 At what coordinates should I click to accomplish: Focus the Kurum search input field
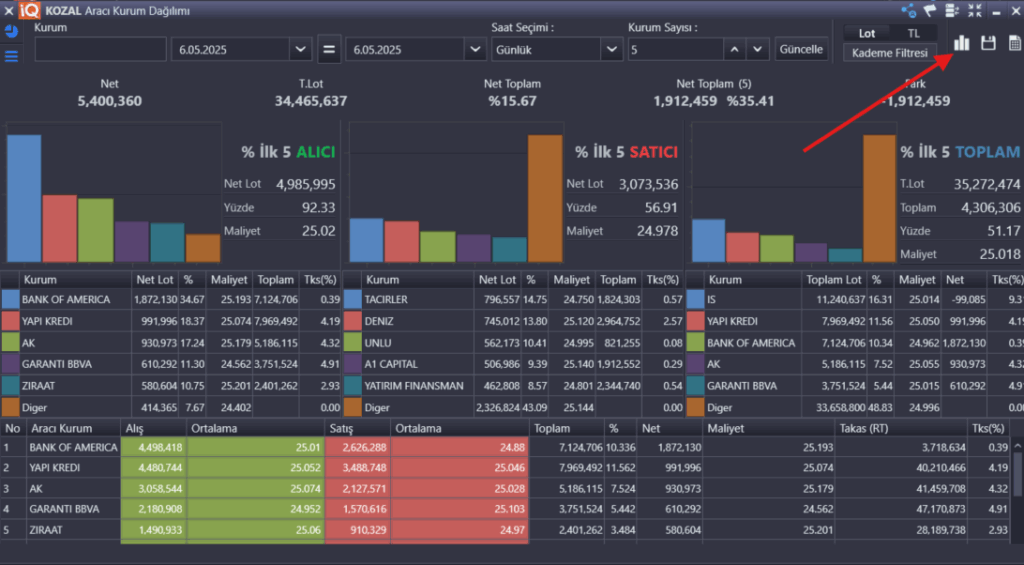[x=101, y=50]
